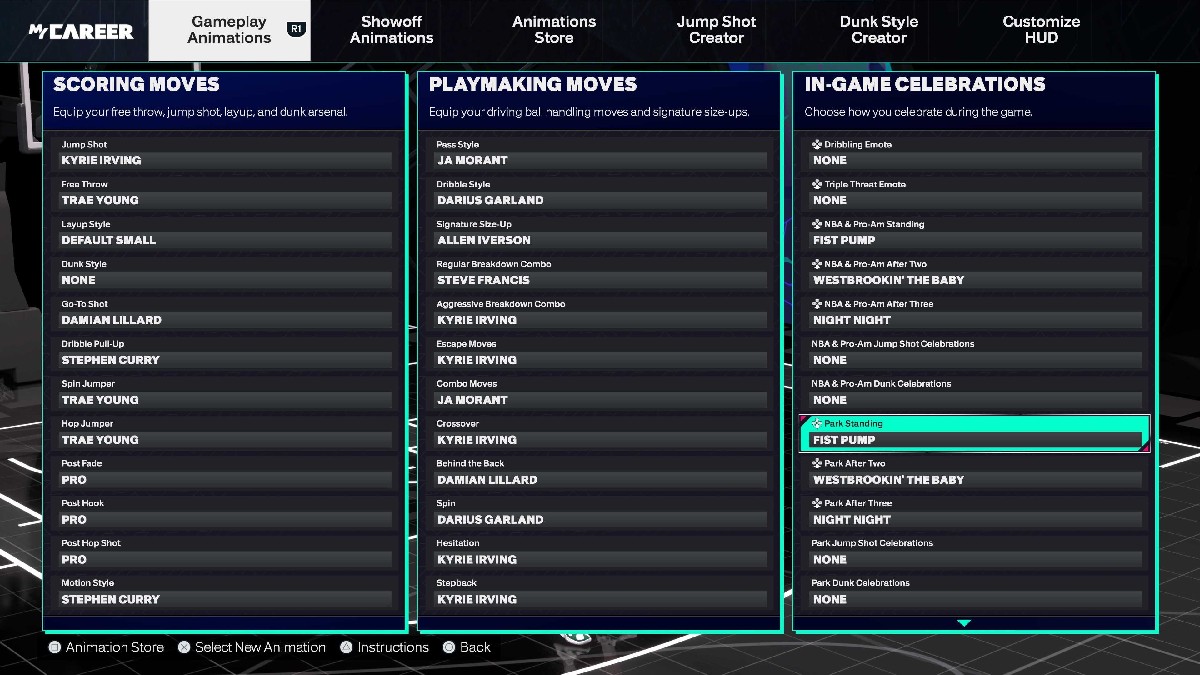Click the X icon for Select New Animation
The image size is (1200, 675).
tap(184, 647)
